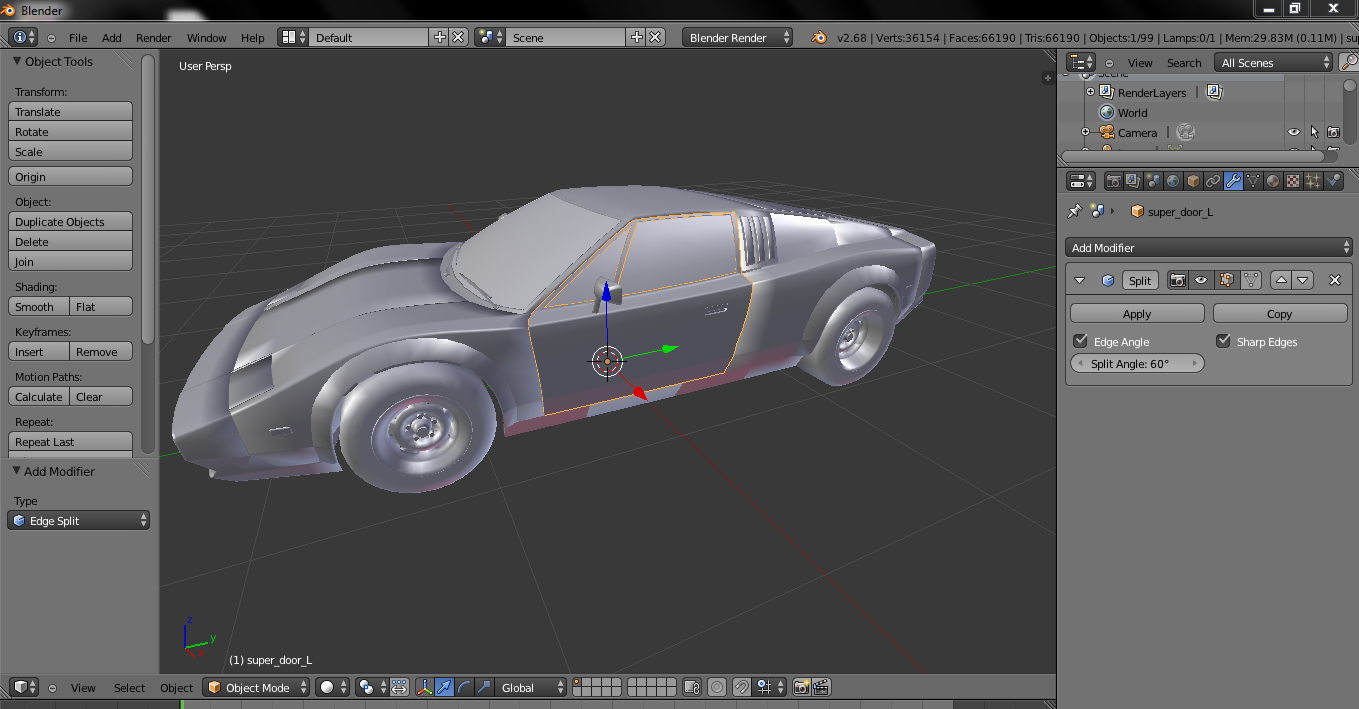Remove the Edge Split modifier with X

[x=1334, y=280]
